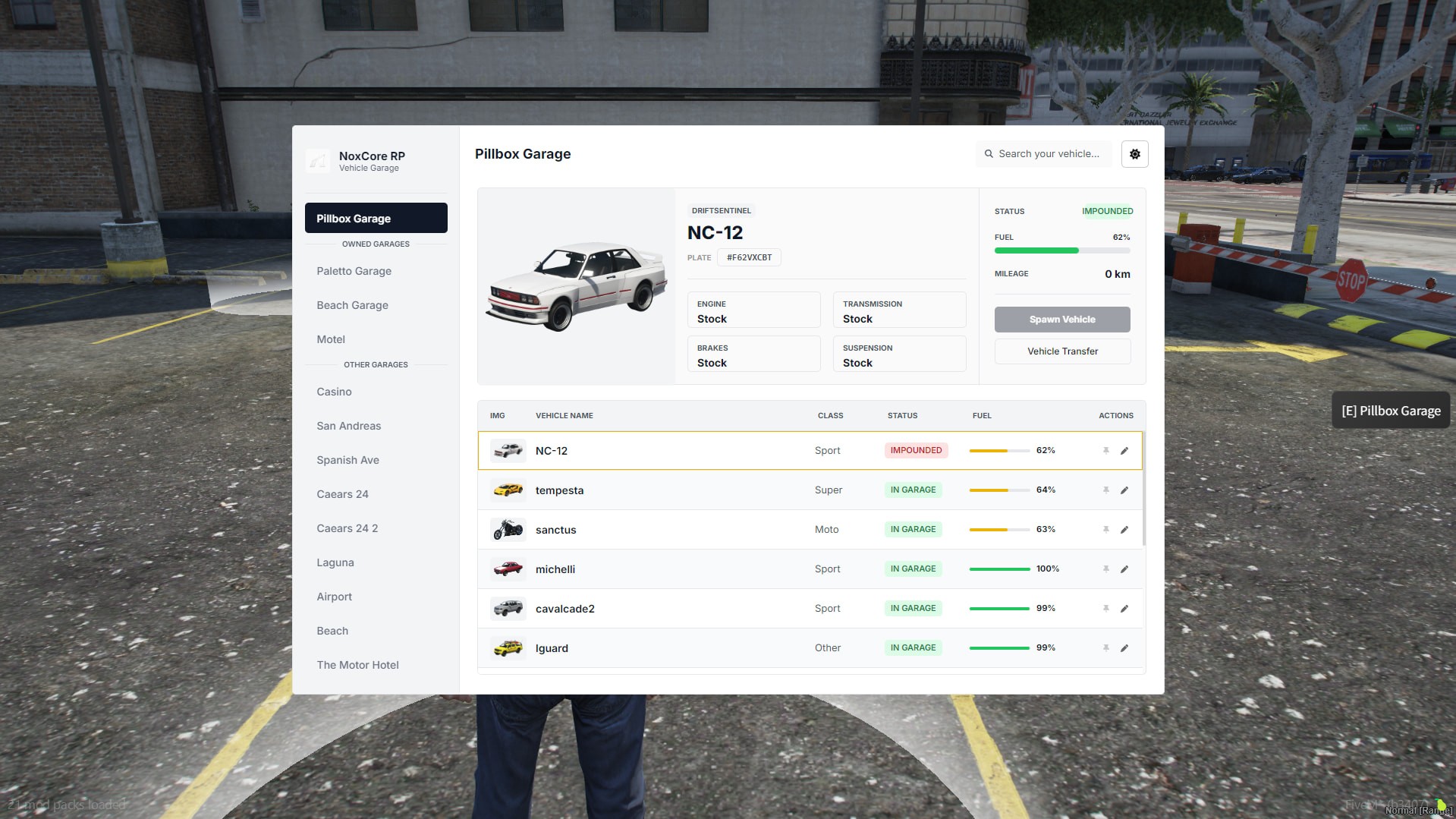
Task: Select the cavalcade2 vehicle name
Action: 565,609
